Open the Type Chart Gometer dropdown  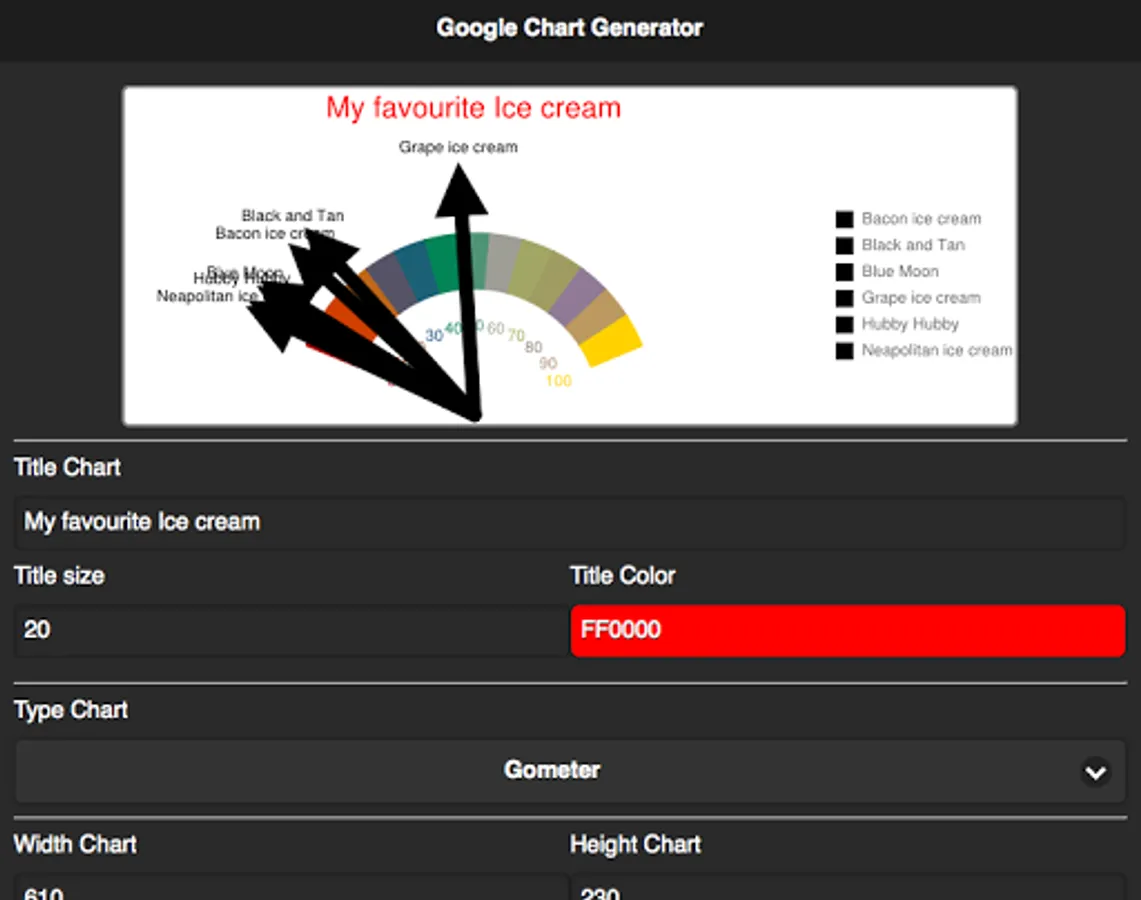pos(552,771)
